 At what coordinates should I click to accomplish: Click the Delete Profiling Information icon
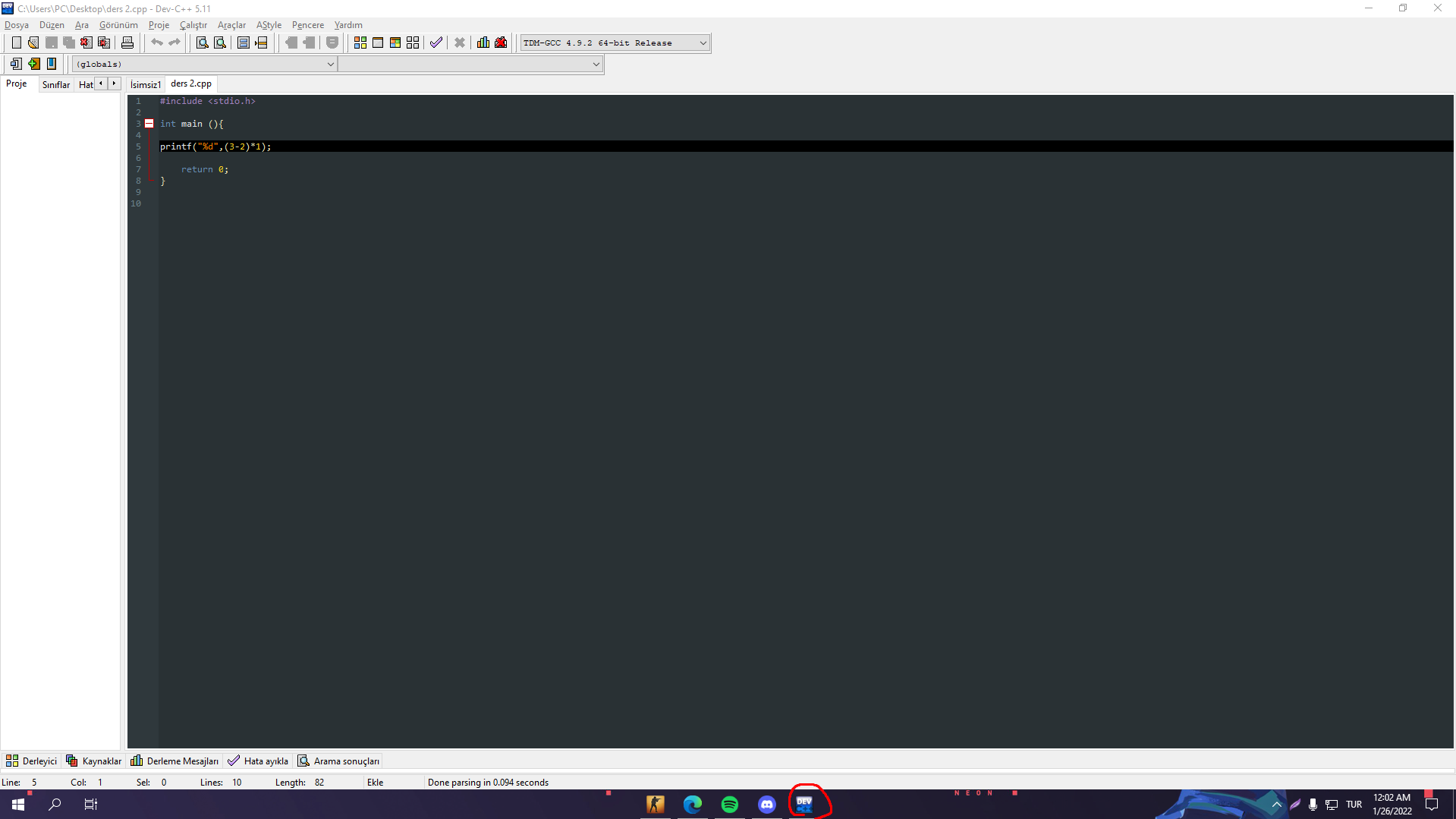501,43
